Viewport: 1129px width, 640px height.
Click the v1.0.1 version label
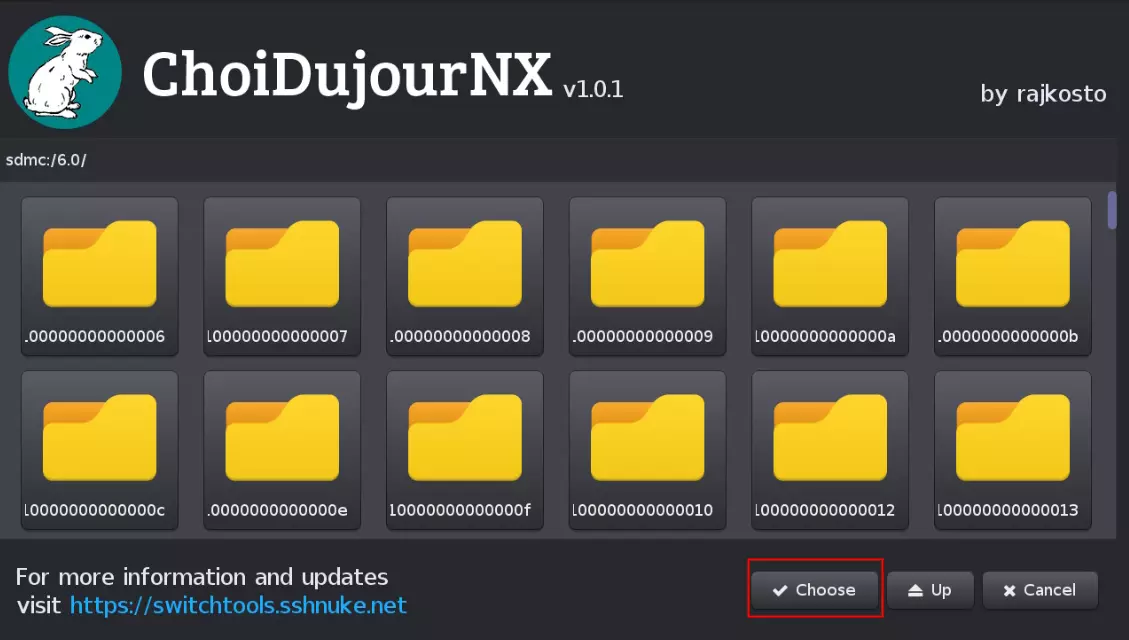click(593, 89)
